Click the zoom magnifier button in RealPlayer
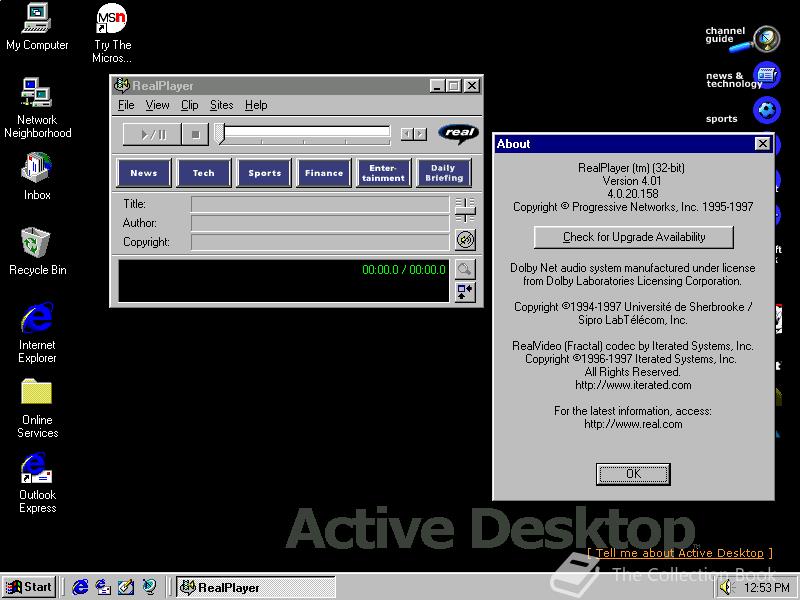The image size is (800, 600). pyautogui.click(x=464, y=269)
